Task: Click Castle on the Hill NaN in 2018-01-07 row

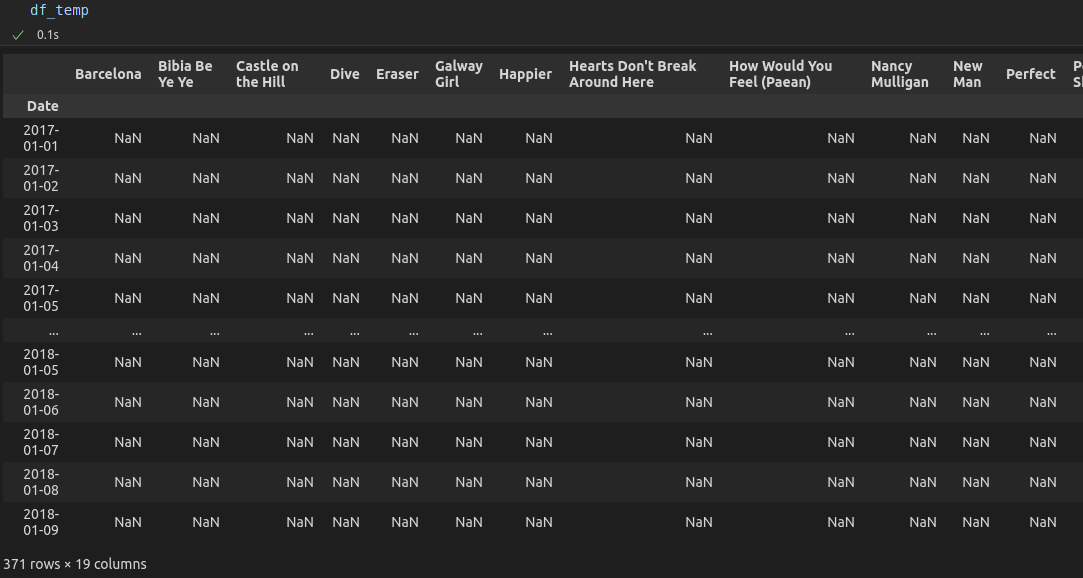Action: [300, 442]
